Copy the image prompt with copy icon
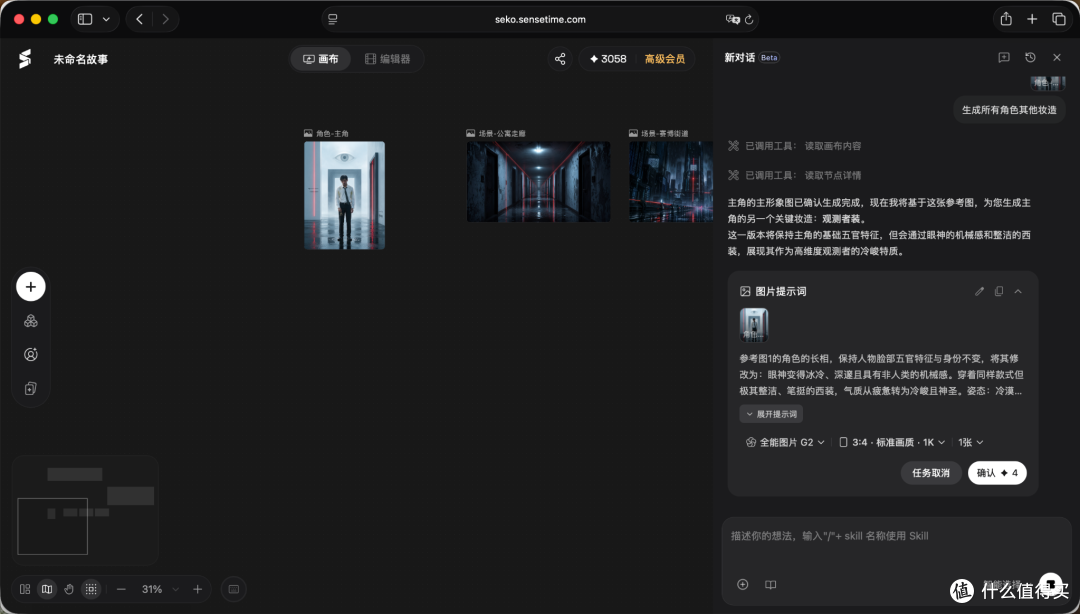 coord(999,291)
